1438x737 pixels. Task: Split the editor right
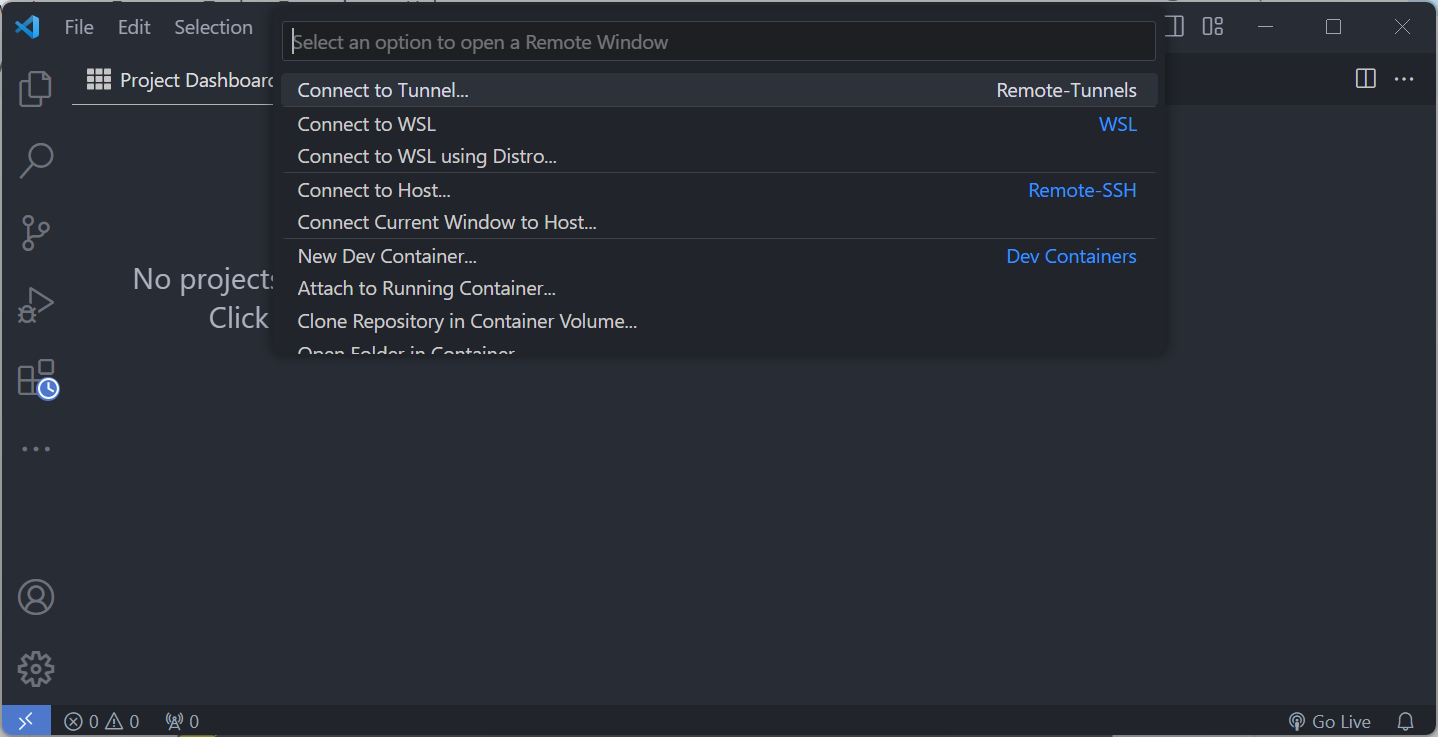[x=1365, y=78]
